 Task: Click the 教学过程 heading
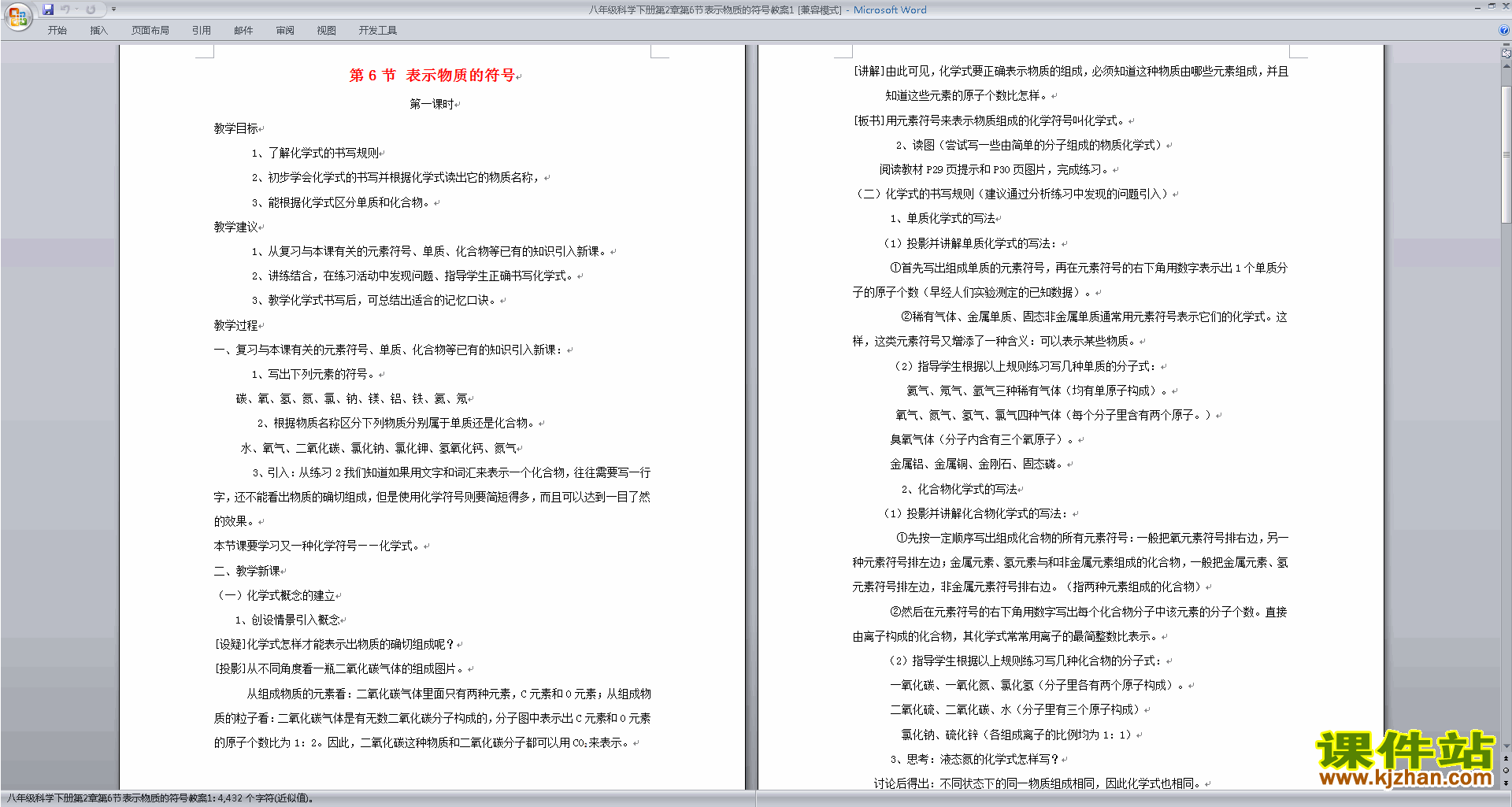(236, 325)
